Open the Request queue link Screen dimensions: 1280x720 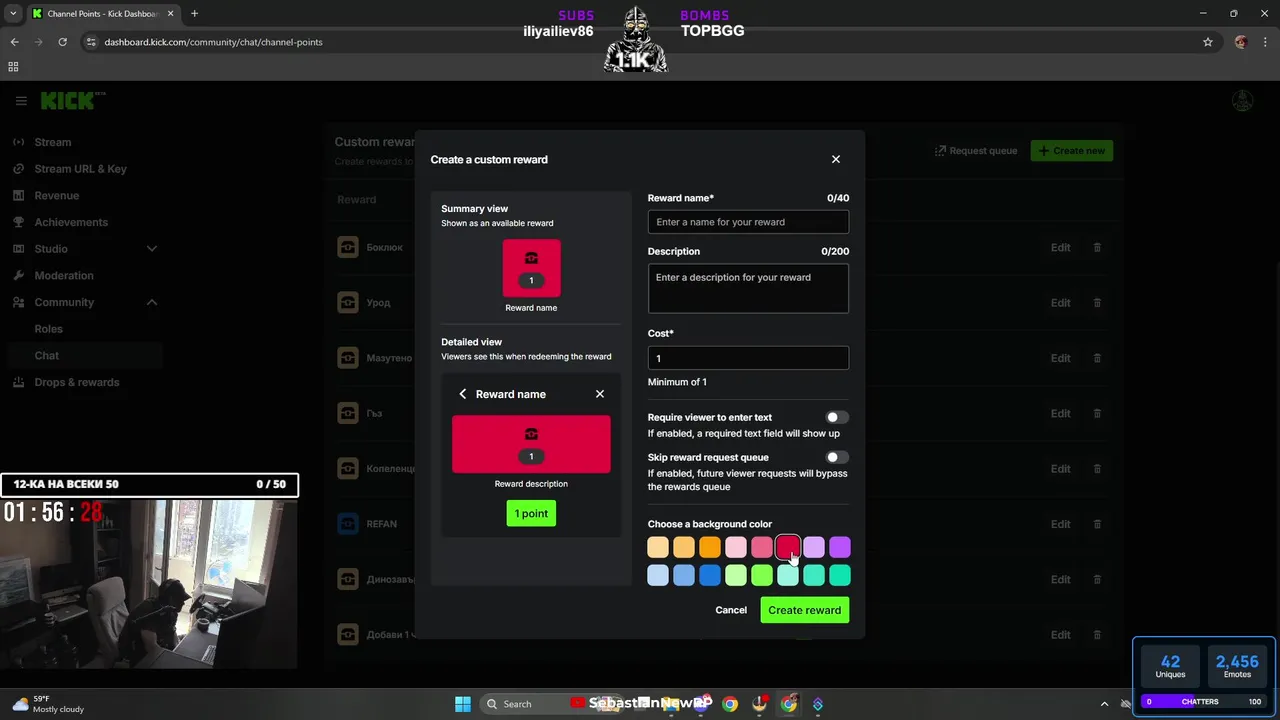coord(976,151)
